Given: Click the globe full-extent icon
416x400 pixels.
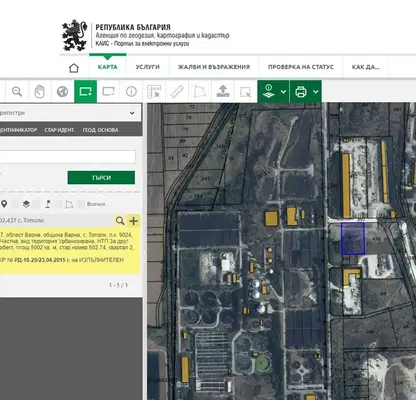Looking at the screenshot, I should (62, 91).
